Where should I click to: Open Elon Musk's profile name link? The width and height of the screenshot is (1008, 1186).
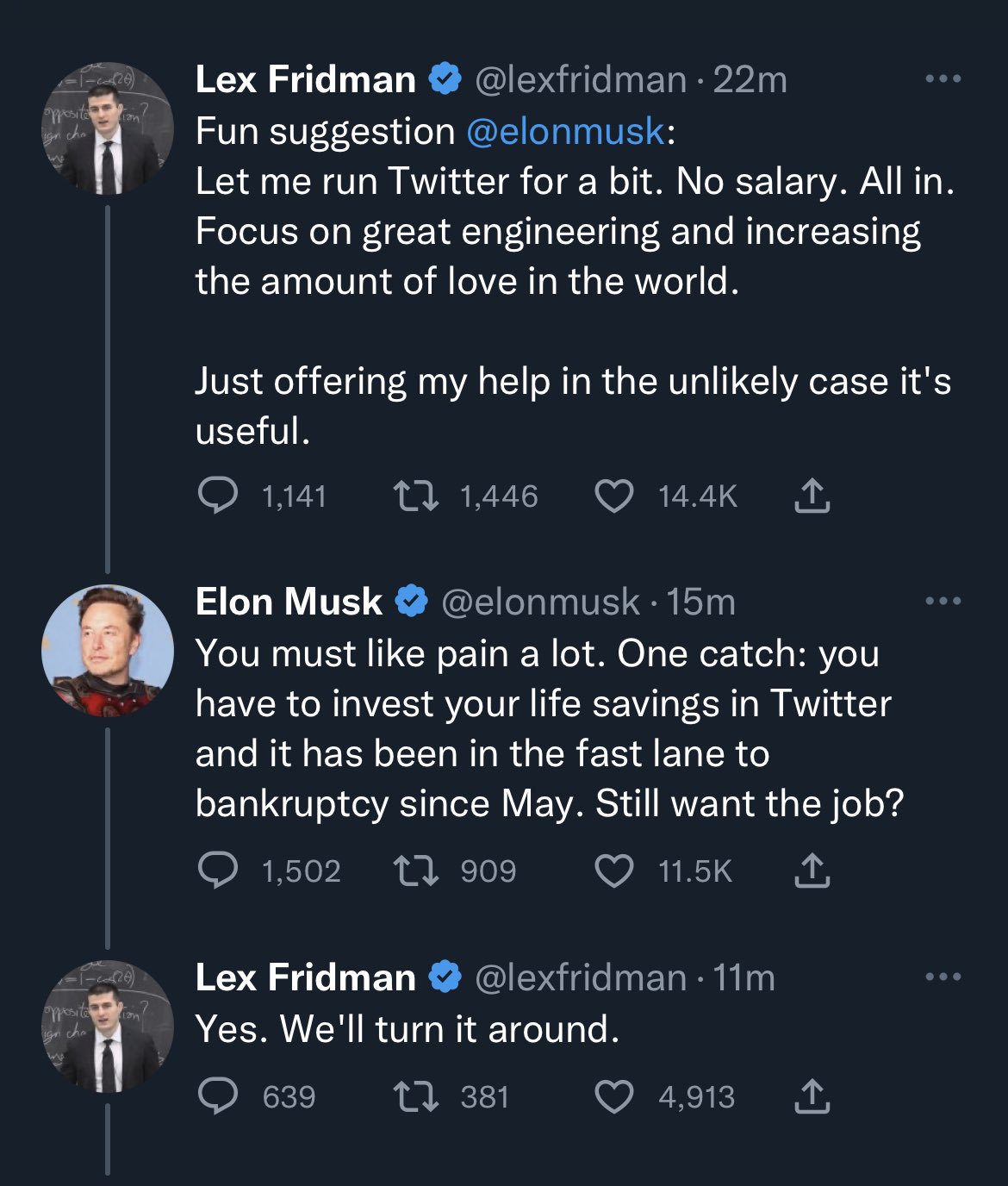click(x=289, y=602)
